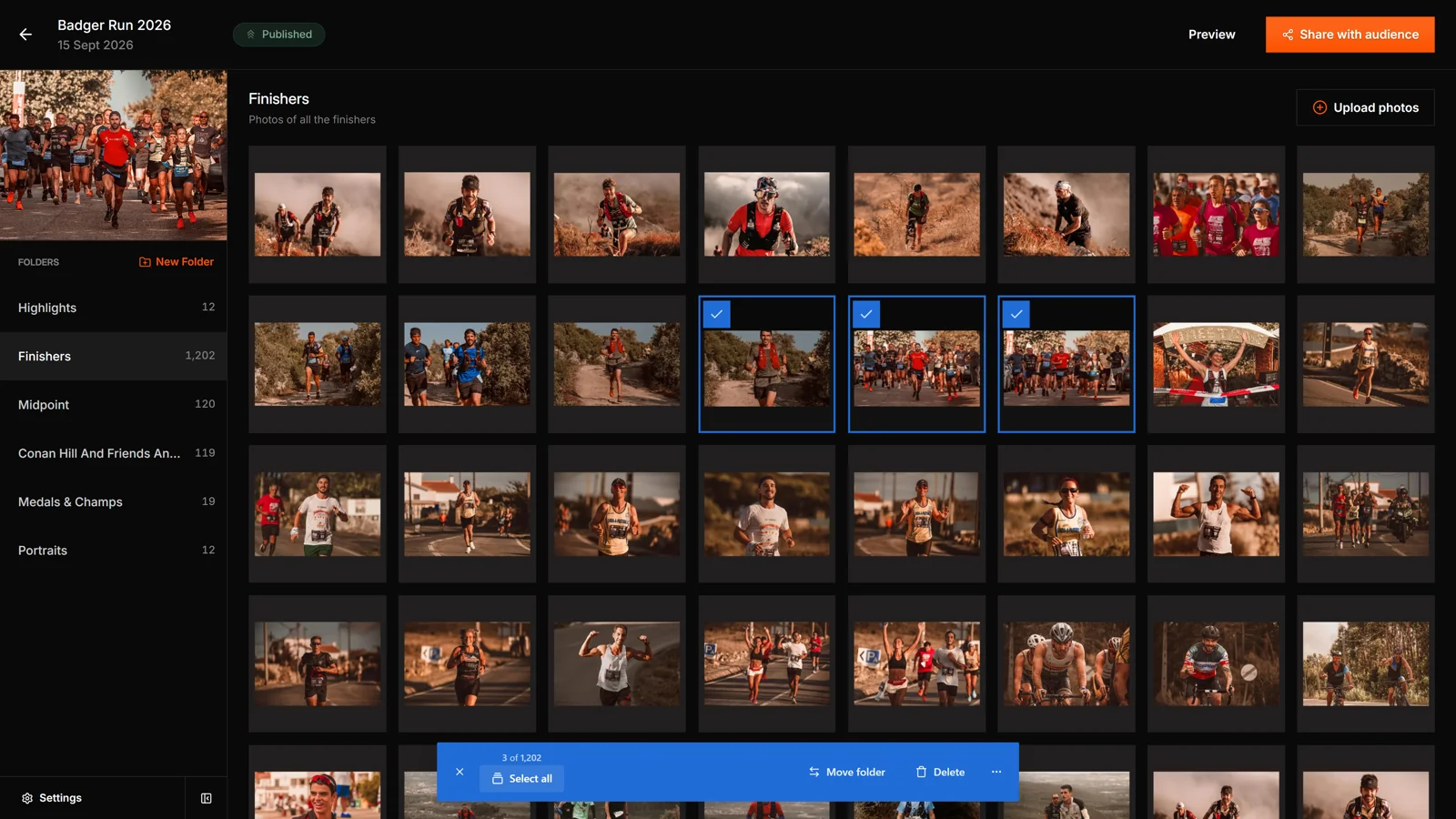Open the Portraits folder

click(x=114, y=551)
